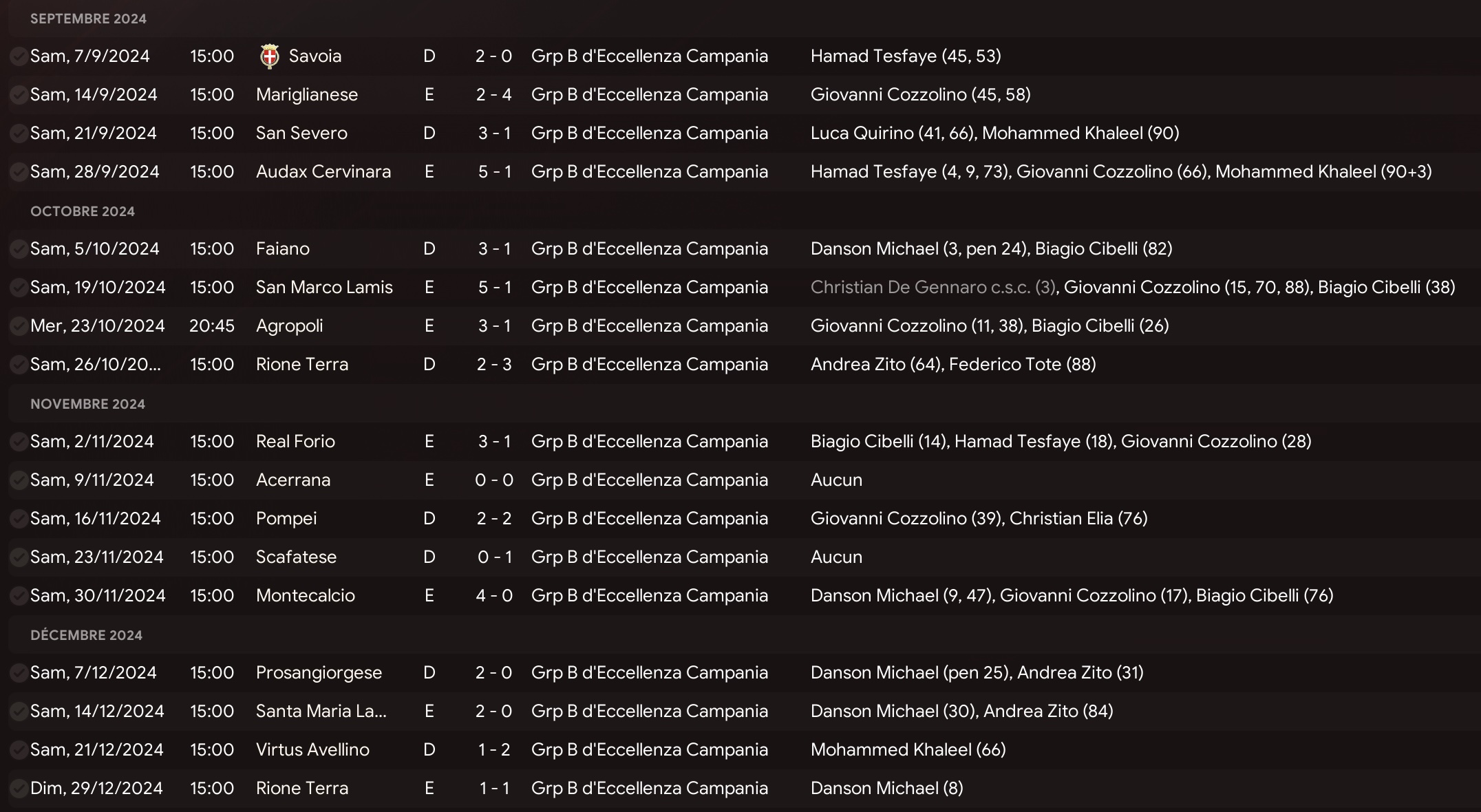Click the competition name in the Faiano row
Image resolution: width=1481 pixels, height=812 pixels.
click(x=650, y=249)
